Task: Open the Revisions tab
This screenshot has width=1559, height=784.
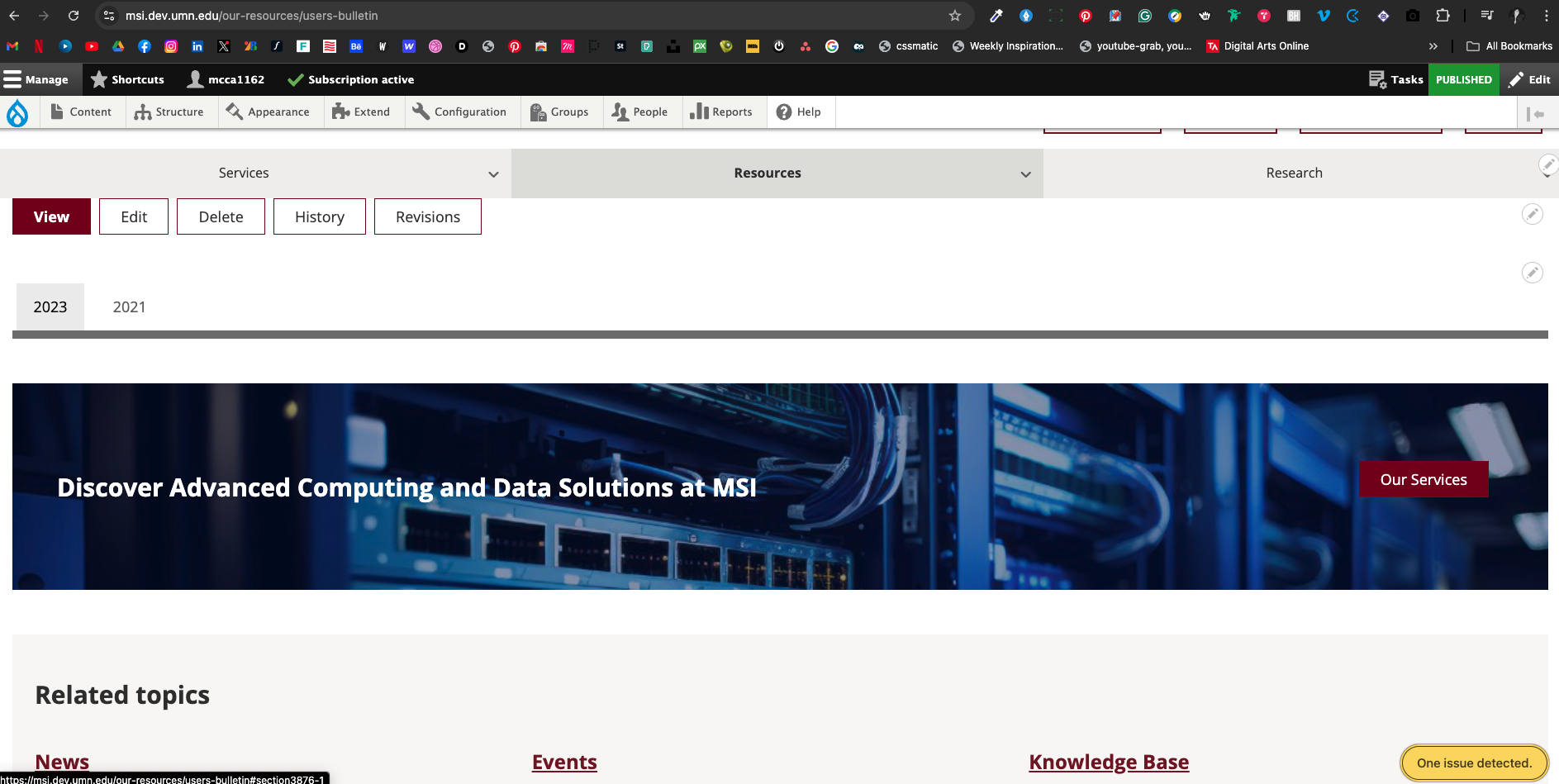Action: tap(427, 216)
